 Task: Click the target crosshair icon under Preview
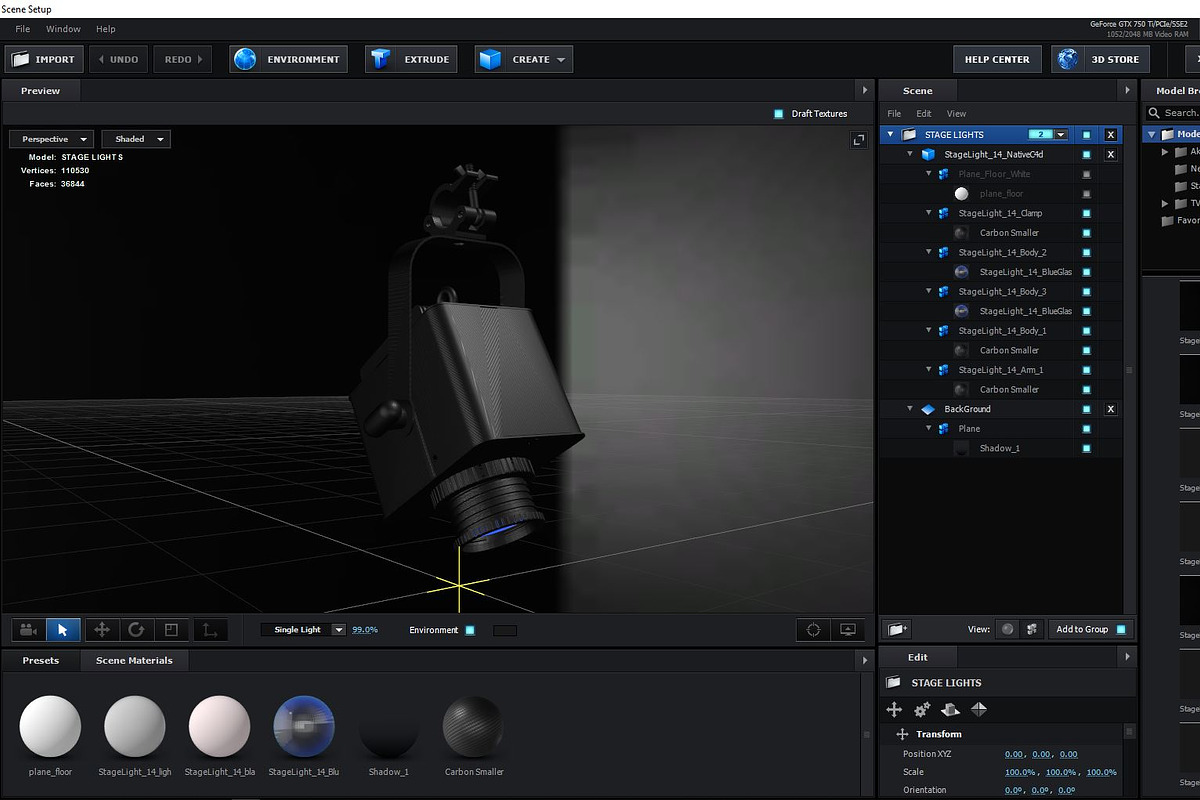tap(814, 630)
